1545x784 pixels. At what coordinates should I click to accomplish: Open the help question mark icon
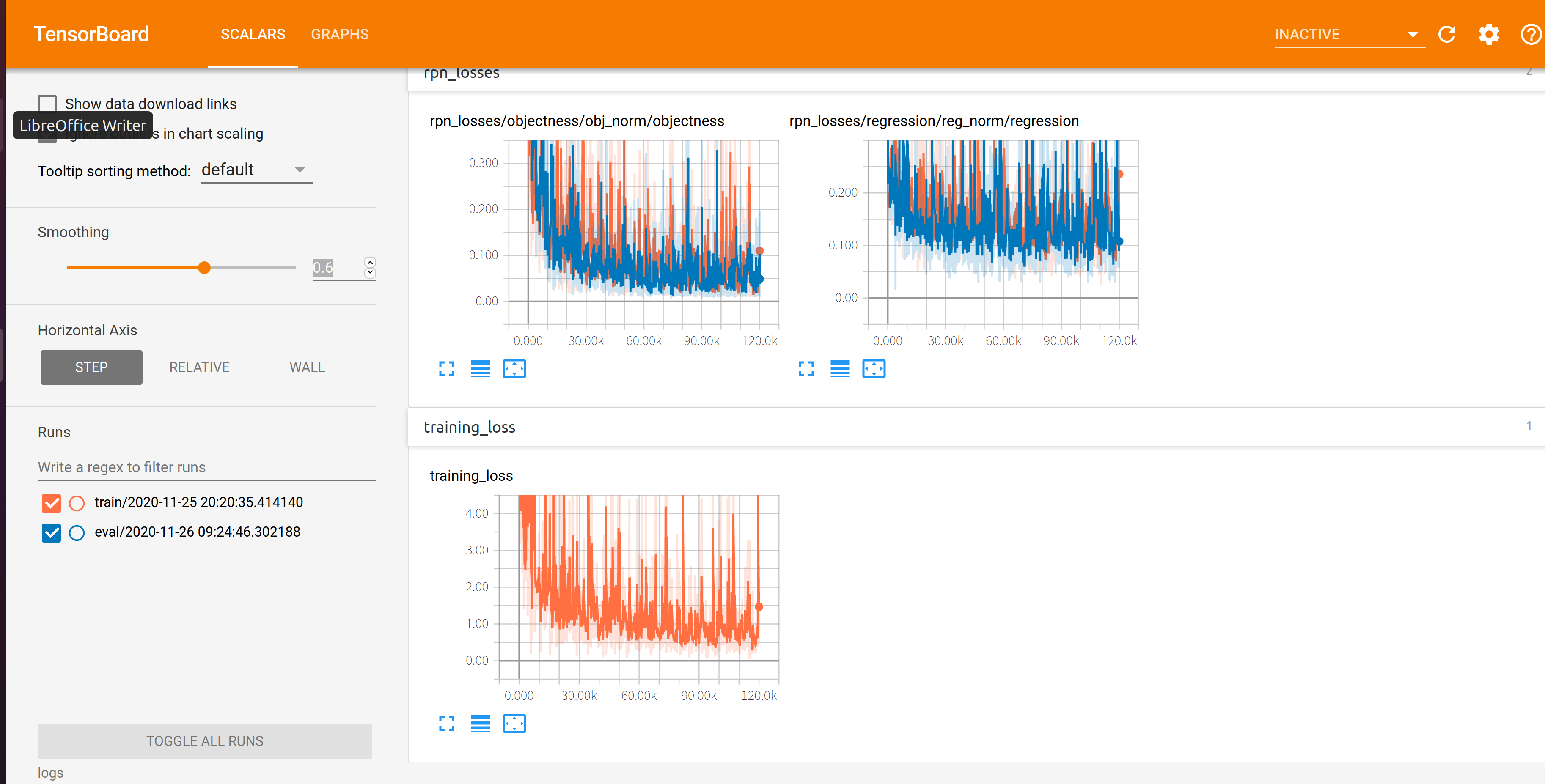[1530, 34]
